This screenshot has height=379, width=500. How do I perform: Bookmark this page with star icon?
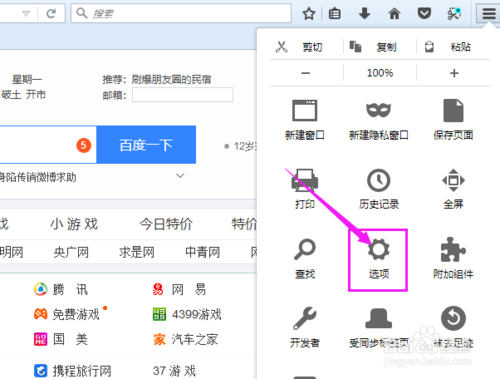[309, 14]
